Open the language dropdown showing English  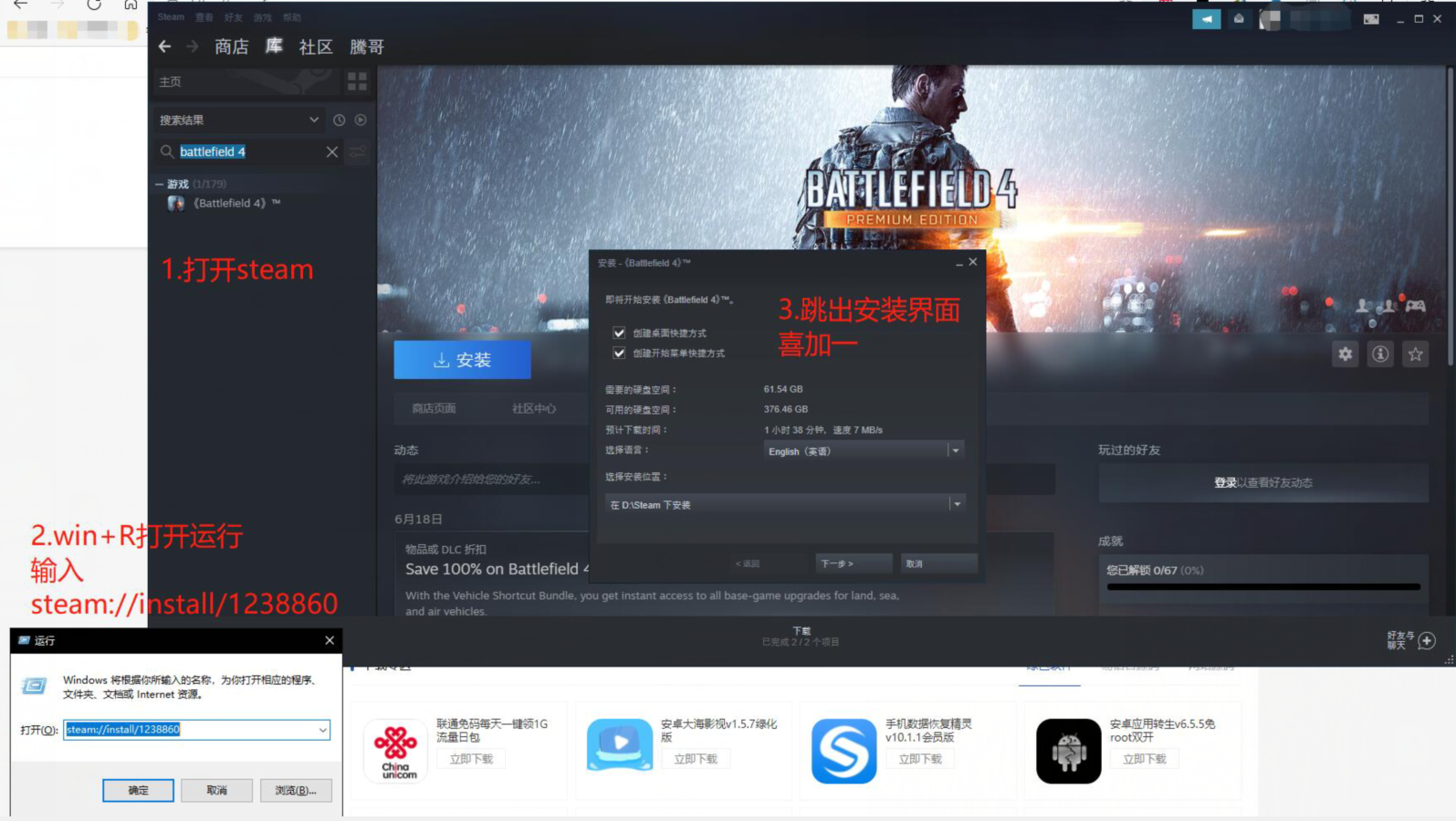864,451
